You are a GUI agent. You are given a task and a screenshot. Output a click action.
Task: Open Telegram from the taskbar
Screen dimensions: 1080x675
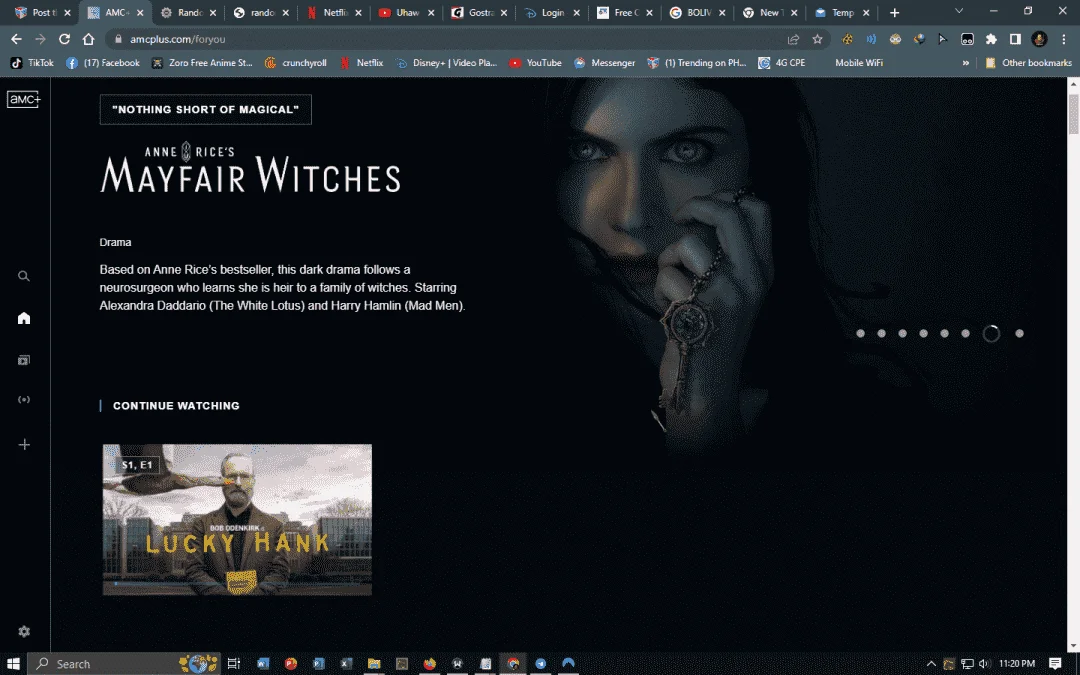coord(541,663)
